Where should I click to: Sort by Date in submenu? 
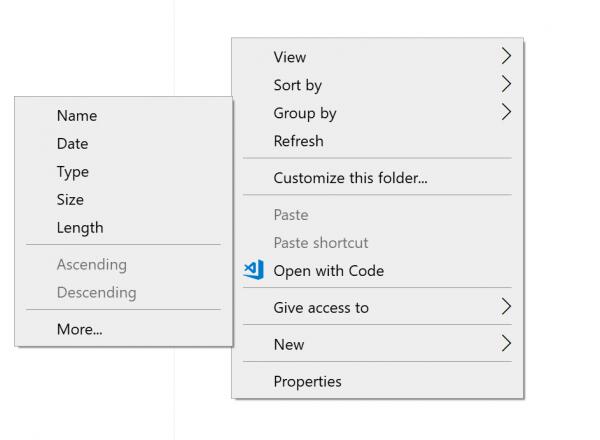point(72,143)
